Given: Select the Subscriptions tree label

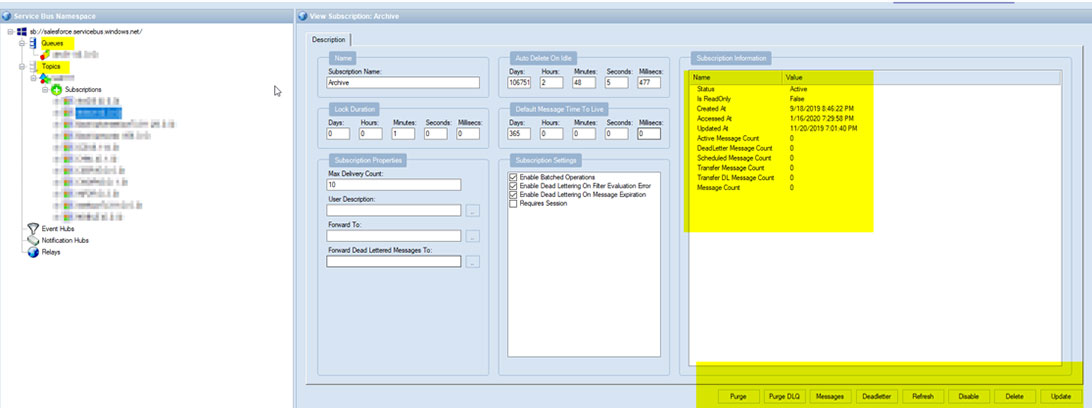Looking at the screenshot, I should 83,90.
